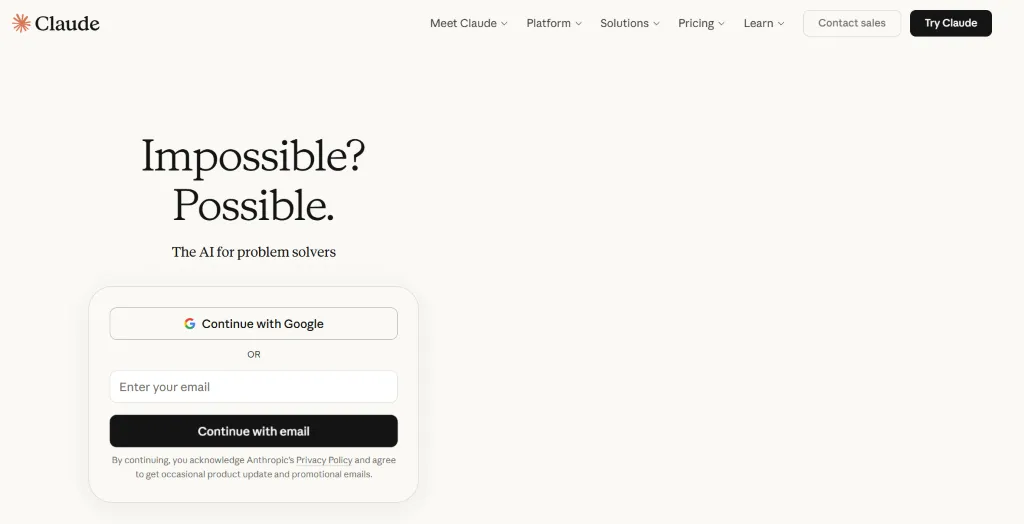Open the Learn menu
The image size is (1024, 524).
(758, 23)
